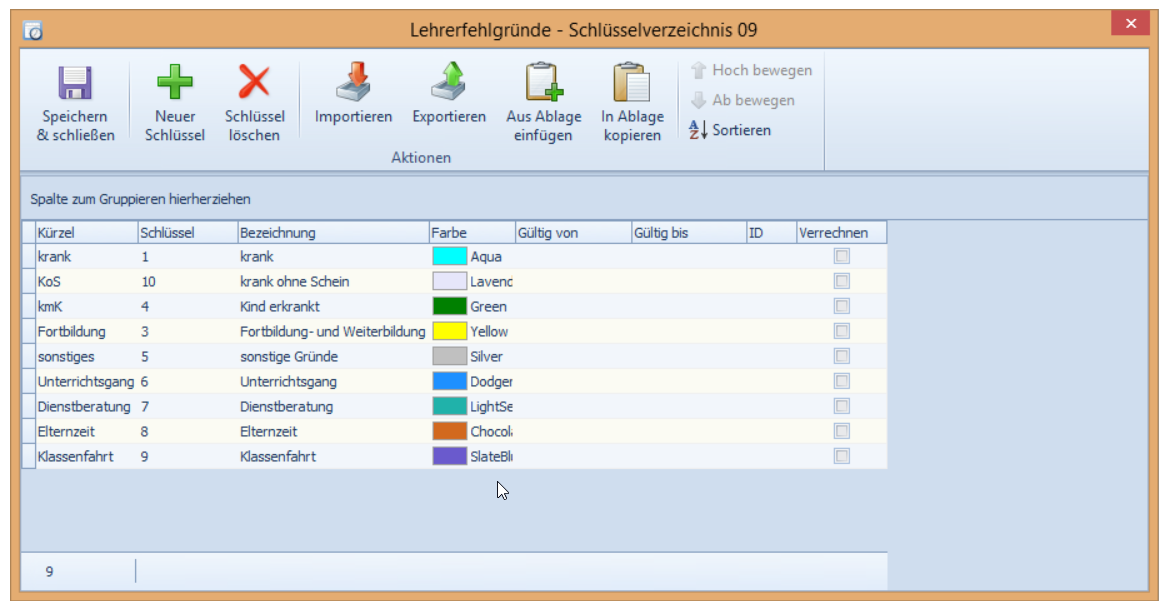Click the Lavender color swatch
Screen dimensions: 1164x601
pos(450,281)
